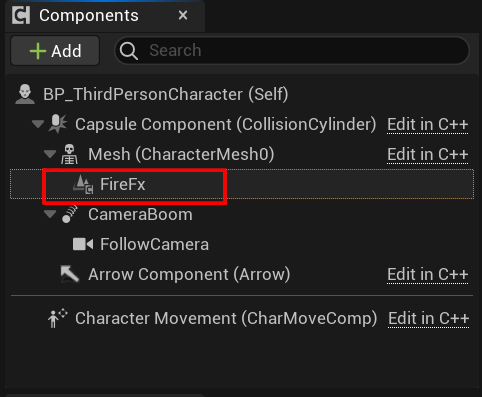Click the Character Movement component icon

click(x=57, y=318)
